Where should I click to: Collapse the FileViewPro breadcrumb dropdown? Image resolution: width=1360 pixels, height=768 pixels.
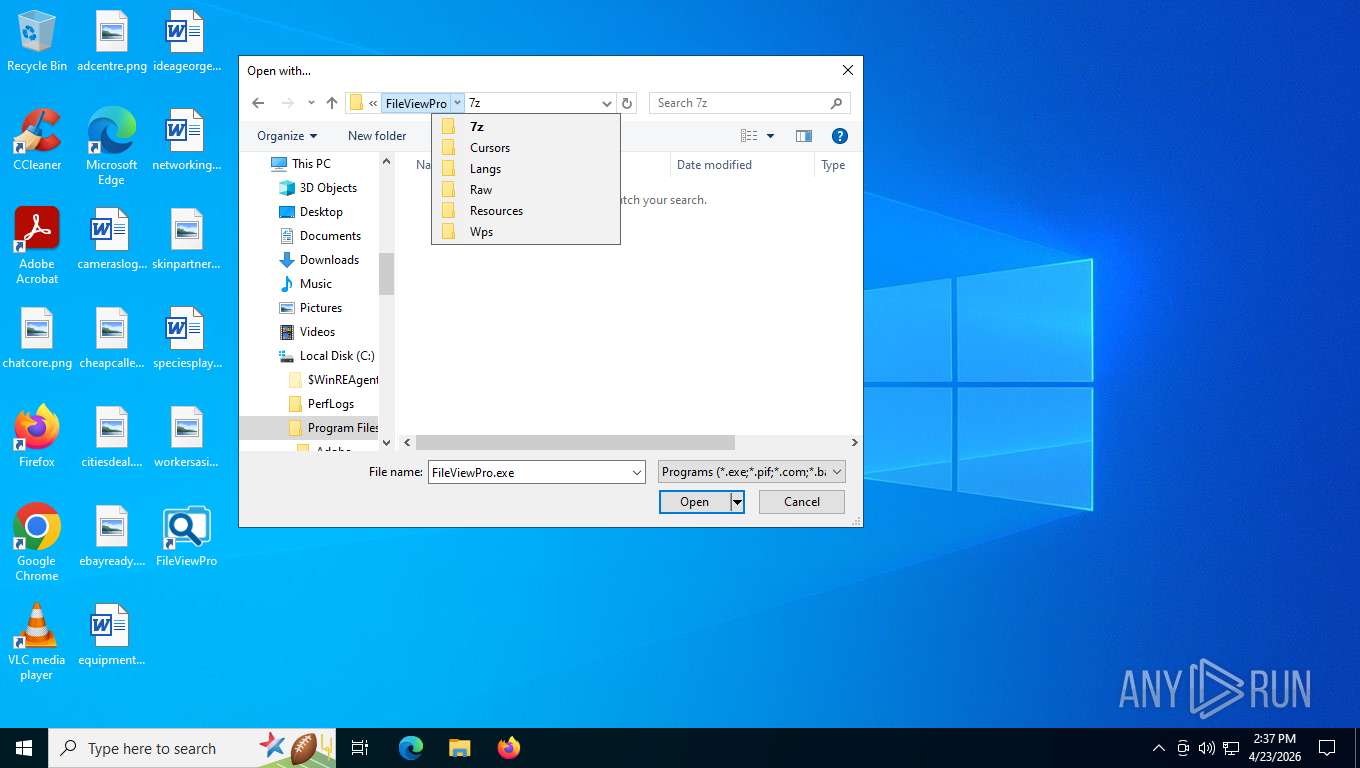(x=457, y=103)
